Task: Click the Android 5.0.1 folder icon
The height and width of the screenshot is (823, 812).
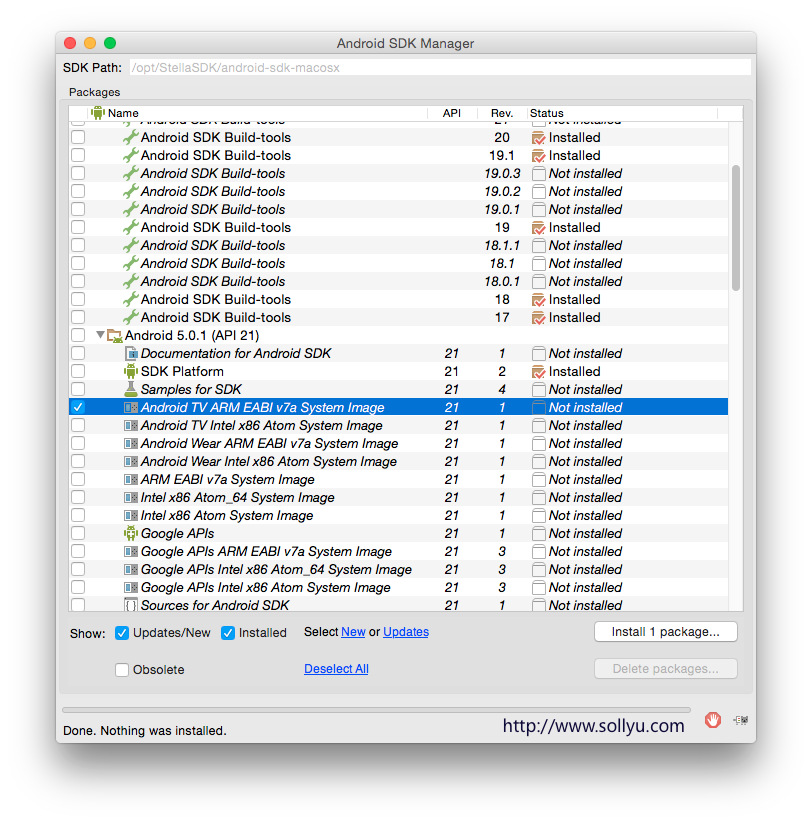Action: pyautogui.click(x=114, y=335)
